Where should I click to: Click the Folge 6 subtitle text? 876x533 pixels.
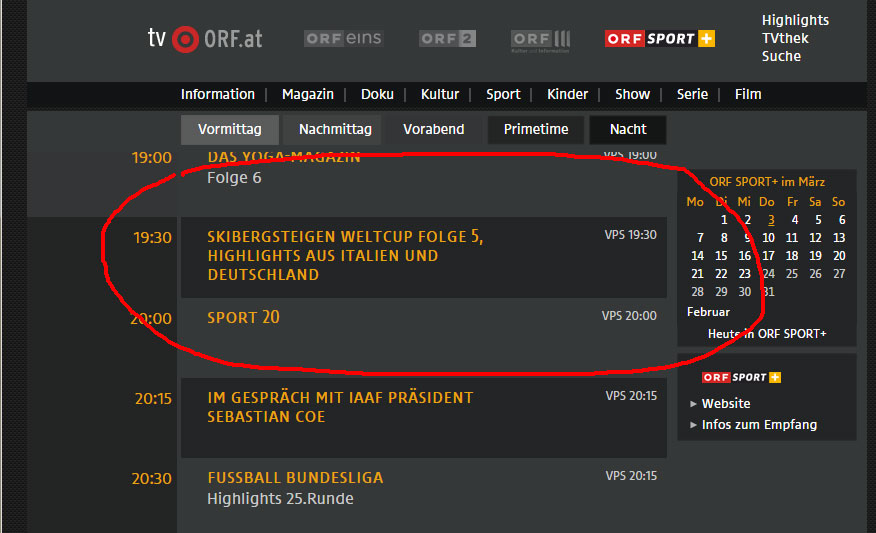[234, 178]
